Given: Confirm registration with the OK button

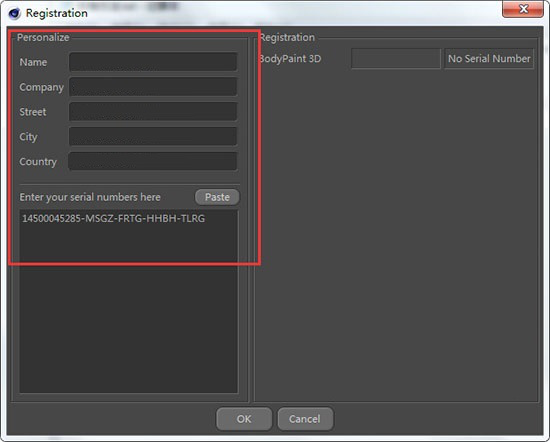Looking at the screenshot, I should [244, 419].
